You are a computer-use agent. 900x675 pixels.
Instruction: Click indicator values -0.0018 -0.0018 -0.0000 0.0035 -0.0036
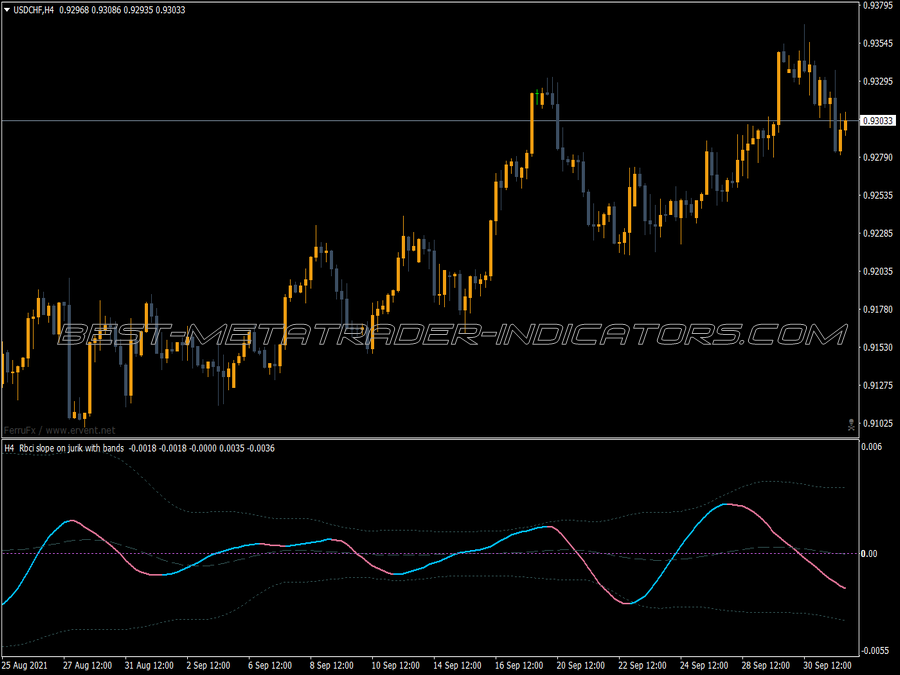(201, 448)
